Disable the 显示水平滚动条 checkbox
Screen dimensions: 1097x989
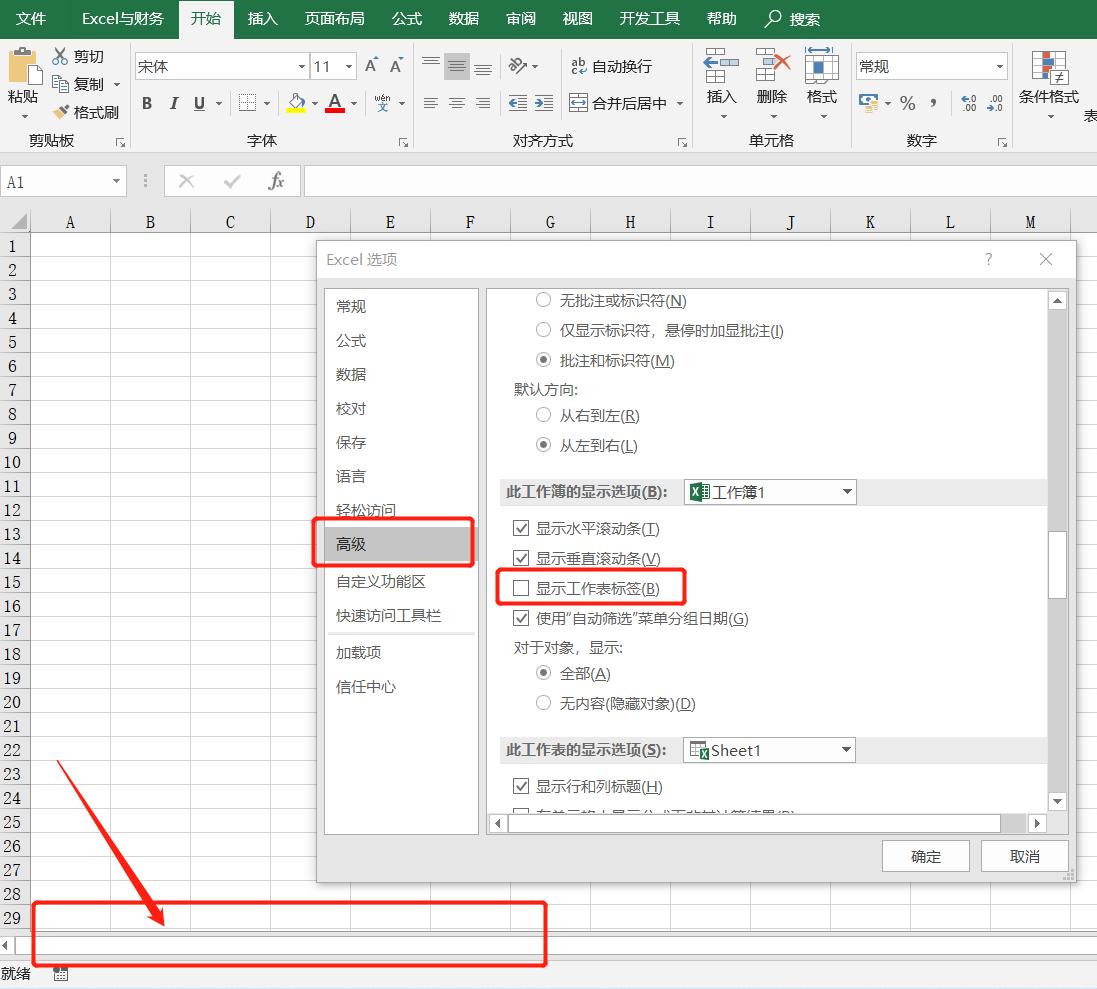pyautogui.click(x=521, y=528)
